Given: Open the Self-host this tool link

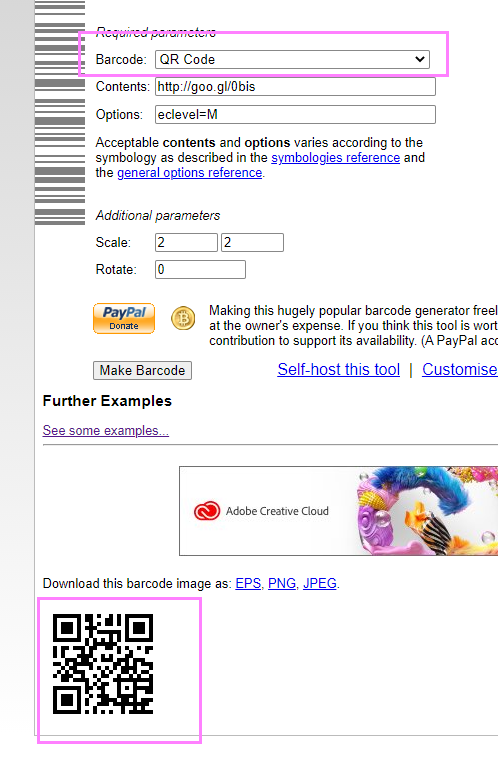Looking at the screenshot, I should tap(339, 369).
